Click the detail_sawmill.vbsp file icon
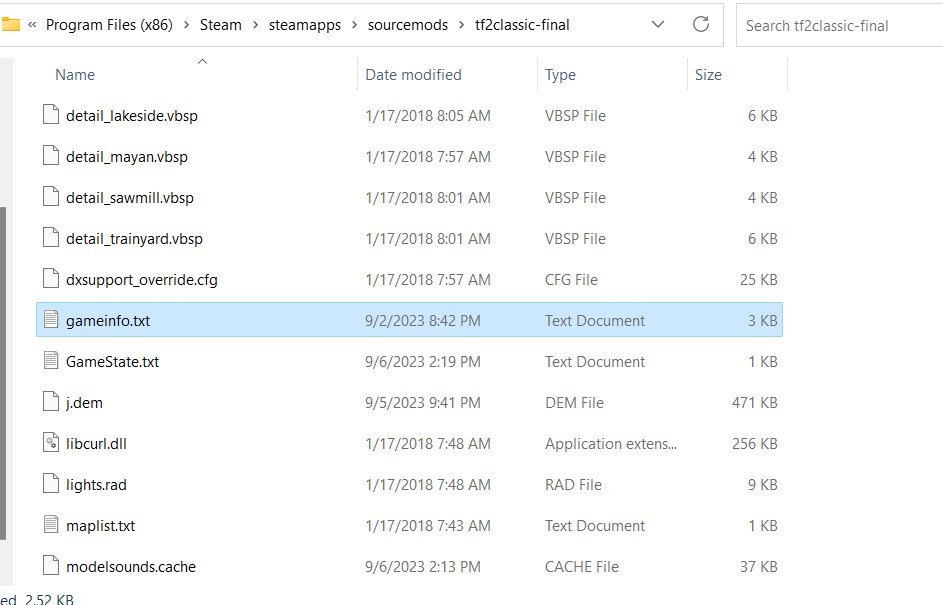Viewport: 943px width, 605px height. [x=51, y=196]
